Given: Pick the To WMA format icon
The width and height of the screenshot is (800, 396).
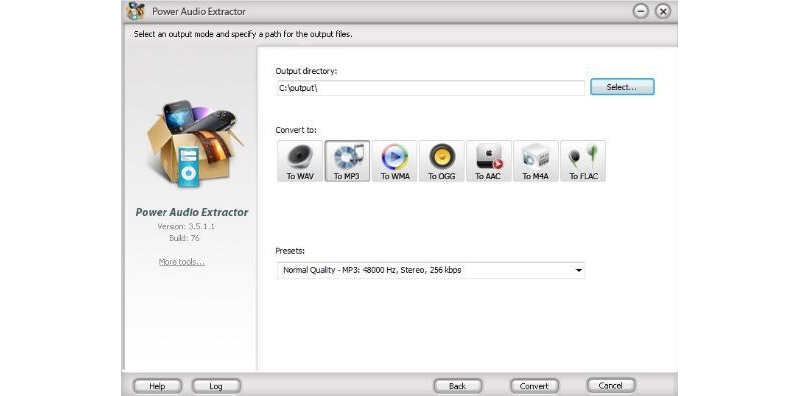Looking at the screenshot, I should (394, 161).
